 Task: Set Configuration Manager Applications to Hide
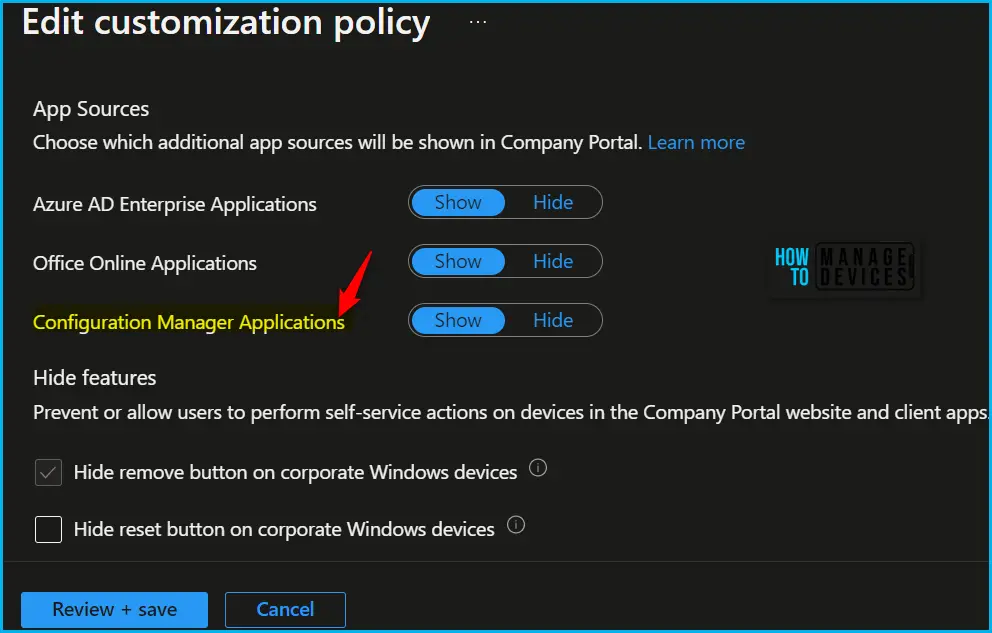coord(553,320)
